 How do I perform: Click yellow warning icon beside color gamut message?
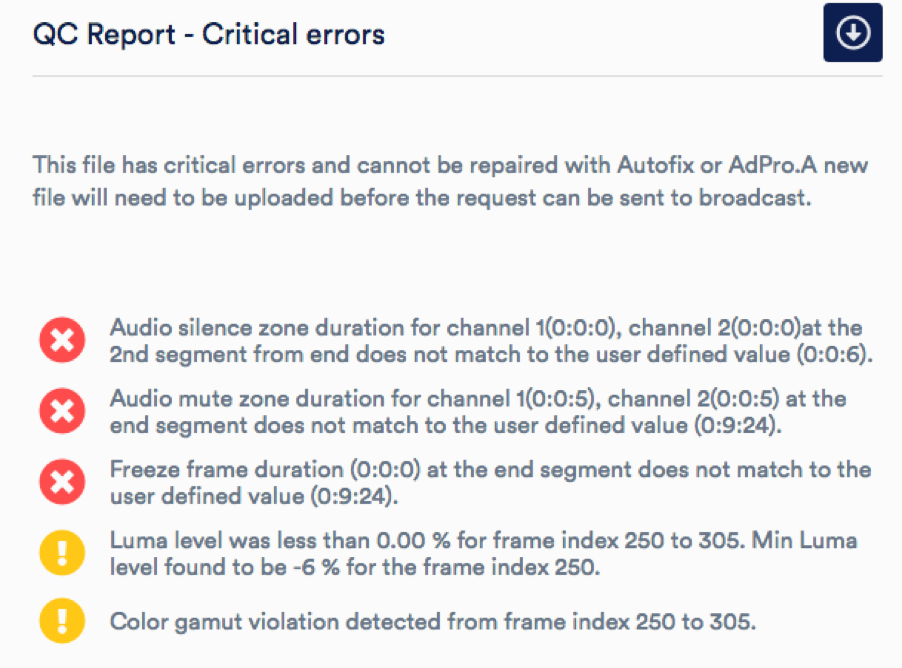coord(62,620)
